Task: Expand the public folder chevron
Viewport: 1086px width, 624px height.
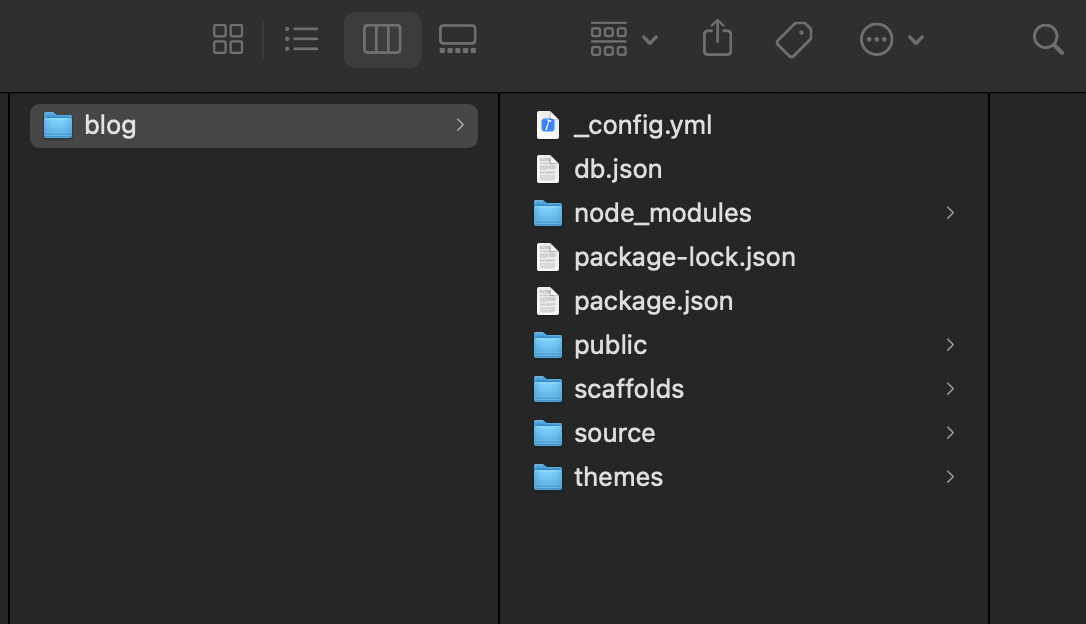Action: (950, 345)
